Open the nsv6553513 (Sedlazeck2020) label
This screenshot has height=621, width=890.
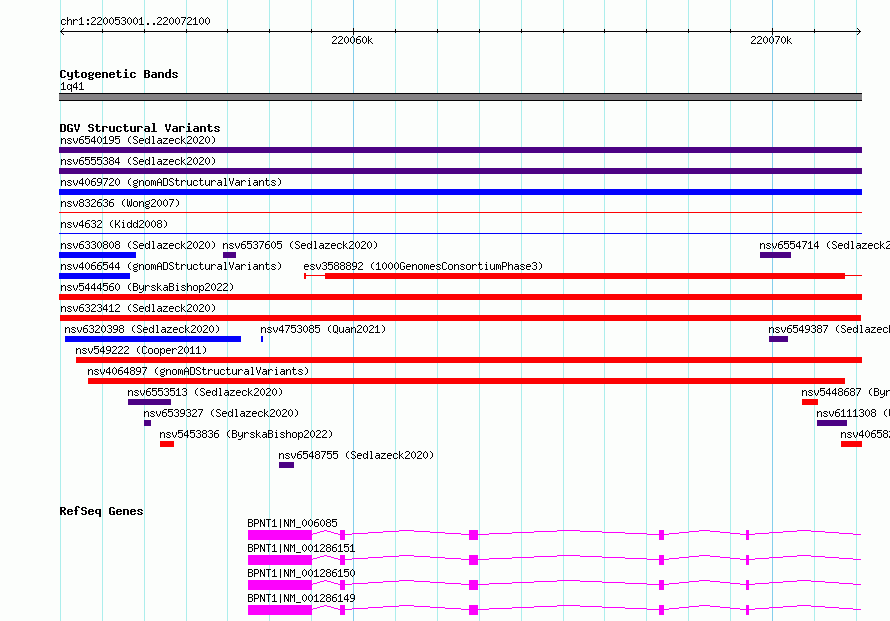205,392
